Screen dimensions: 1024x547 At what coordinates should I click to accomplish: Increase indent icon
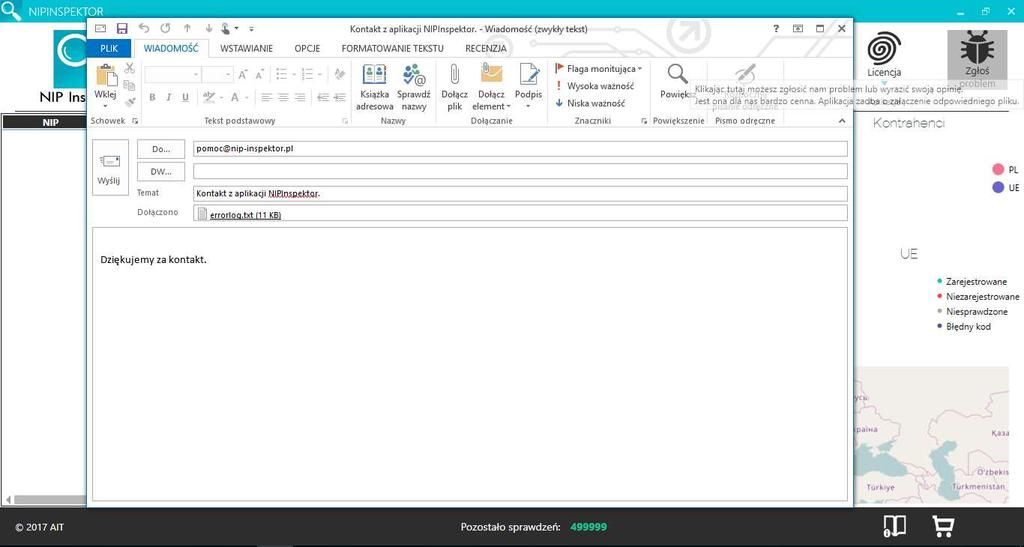340,97
